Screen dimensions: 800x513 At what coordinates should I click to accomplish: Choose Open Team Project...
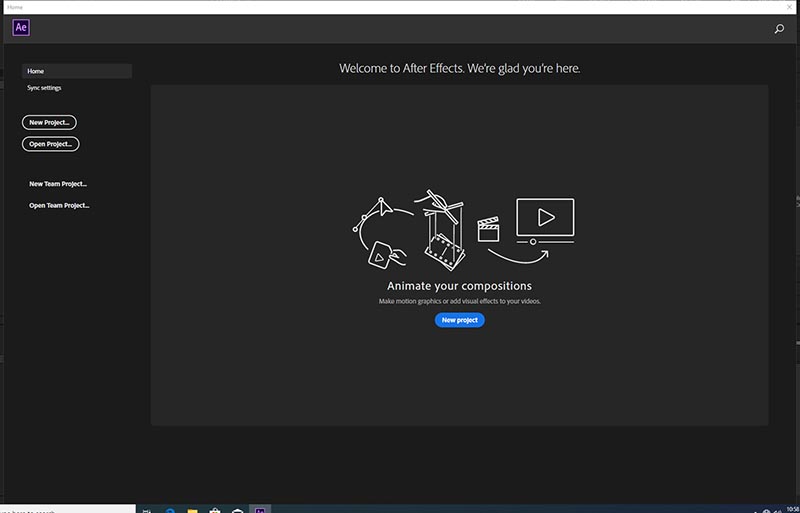[x=59, y=205]
